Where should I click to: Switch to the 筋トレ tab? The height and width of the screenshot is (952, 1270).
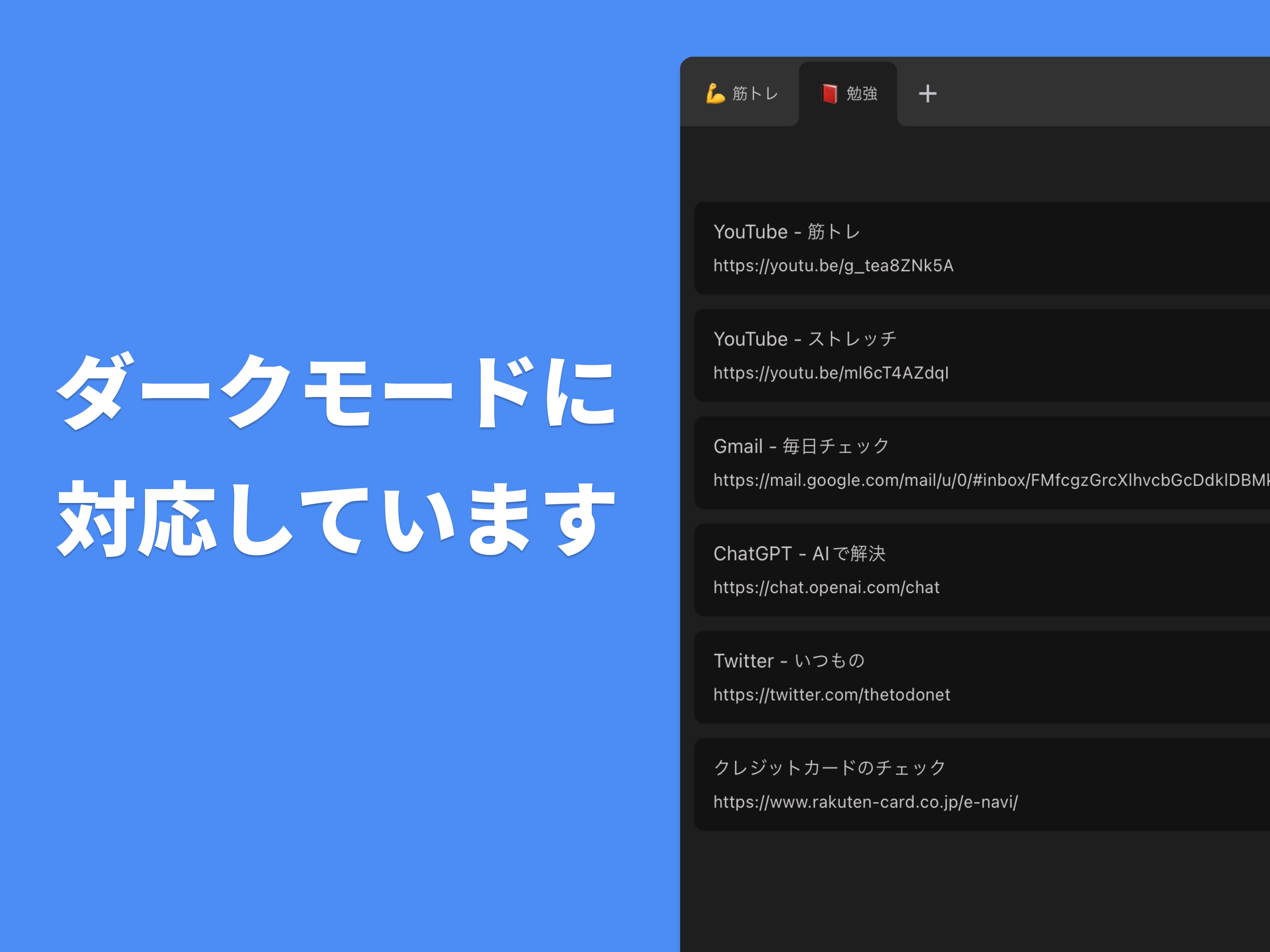tap(754, 93)
